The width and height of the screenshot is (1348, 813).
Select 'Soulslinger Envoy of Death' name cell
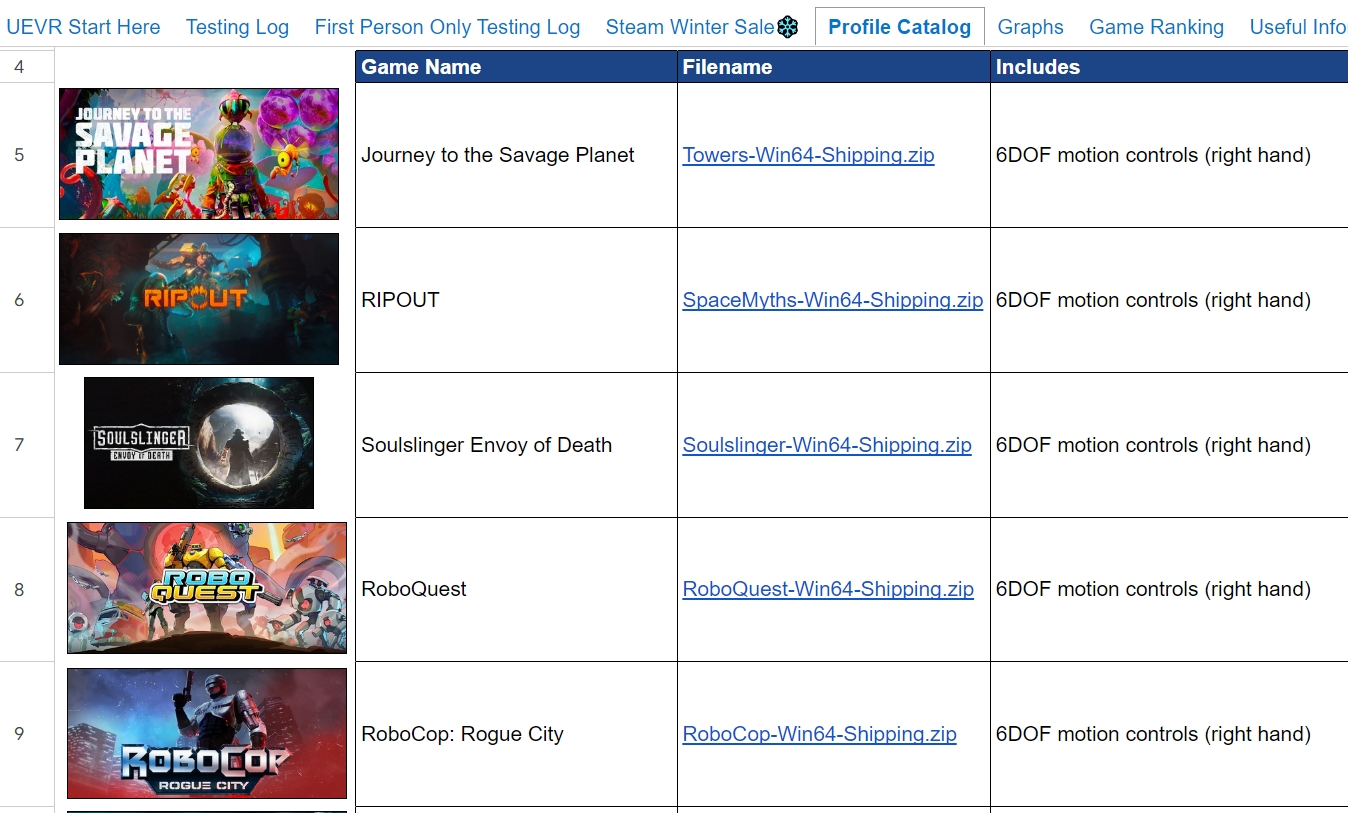click(516, 445)
